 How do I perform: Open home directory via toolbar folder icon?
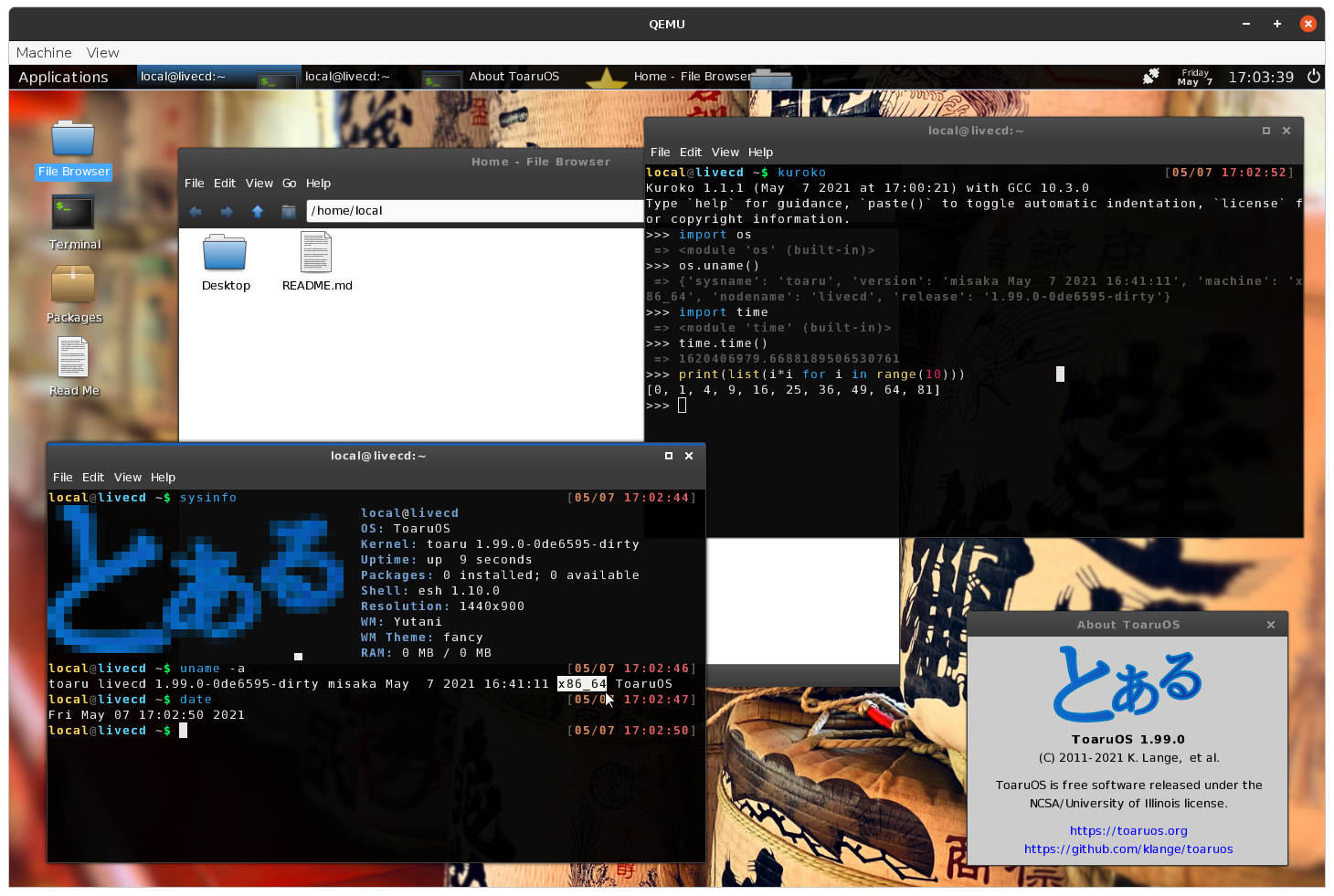(288, 211)
